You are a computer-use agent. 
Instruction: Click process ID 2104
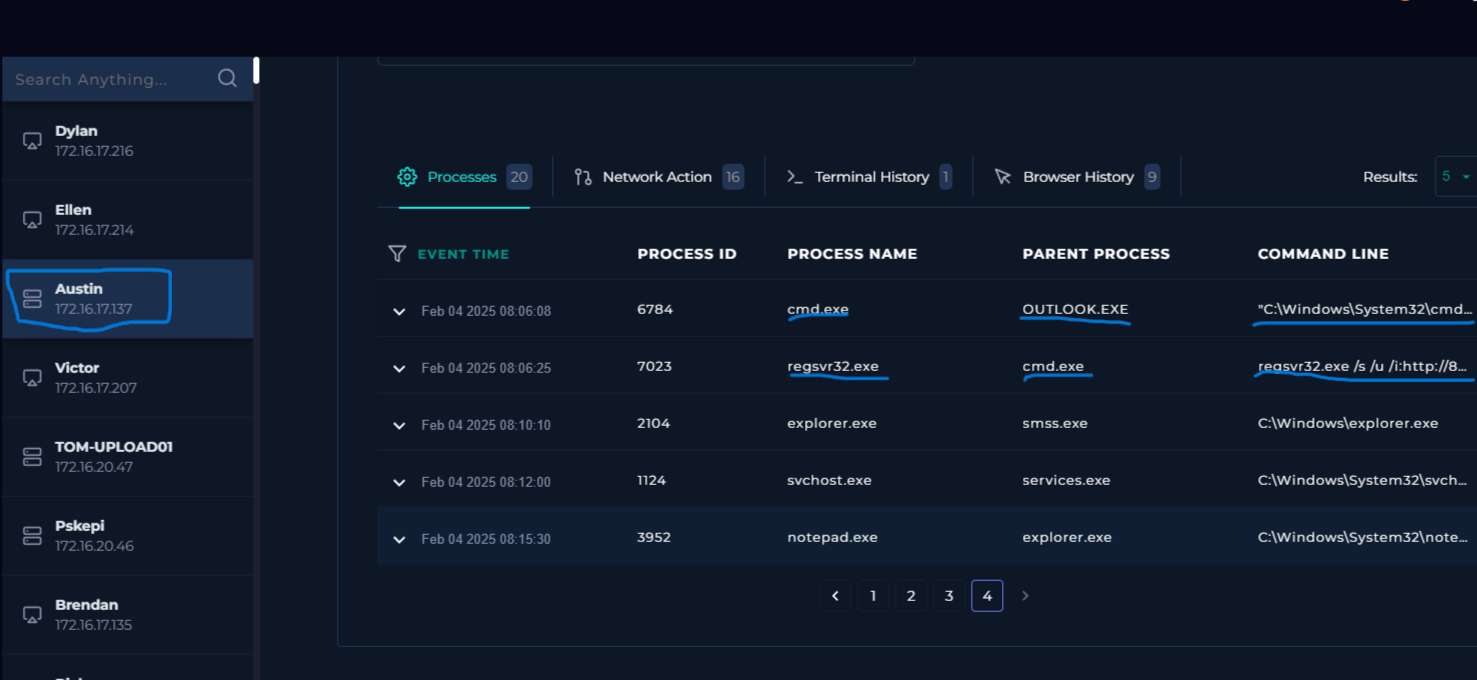click(x=654, y=423)
